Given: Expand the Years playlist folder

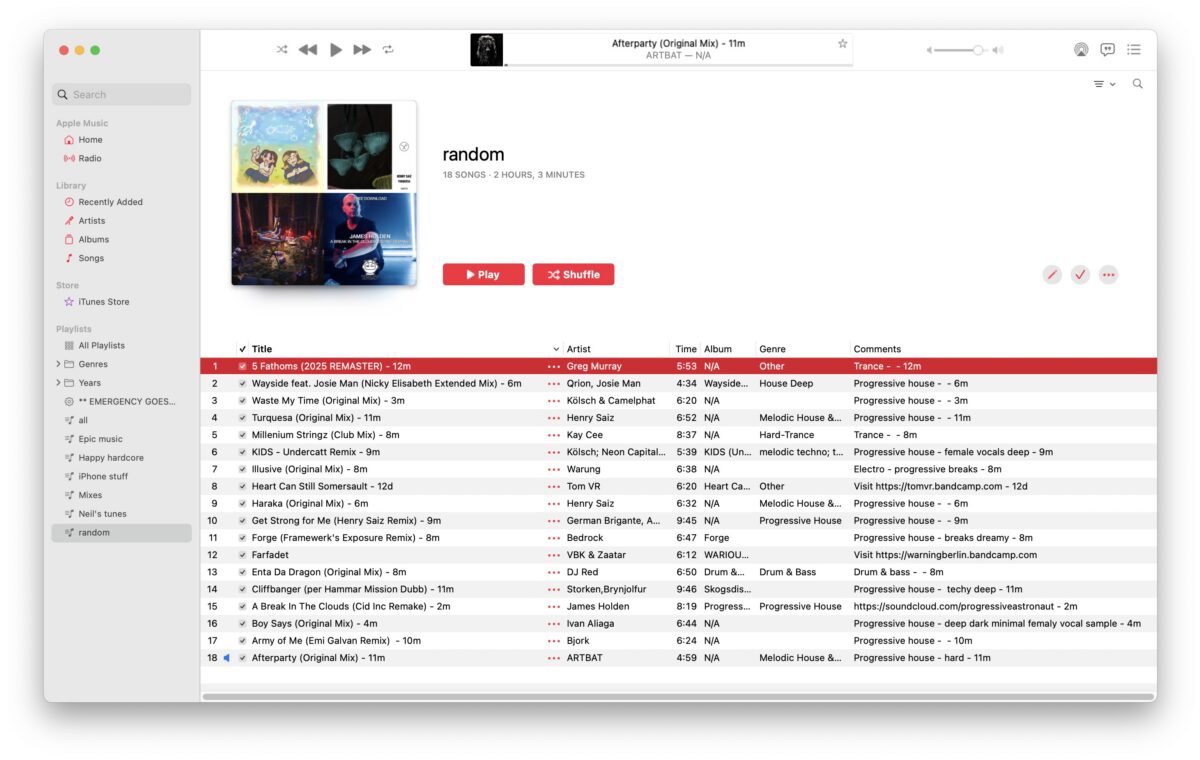Looking at the screenshot, I should tap(58, 383).
